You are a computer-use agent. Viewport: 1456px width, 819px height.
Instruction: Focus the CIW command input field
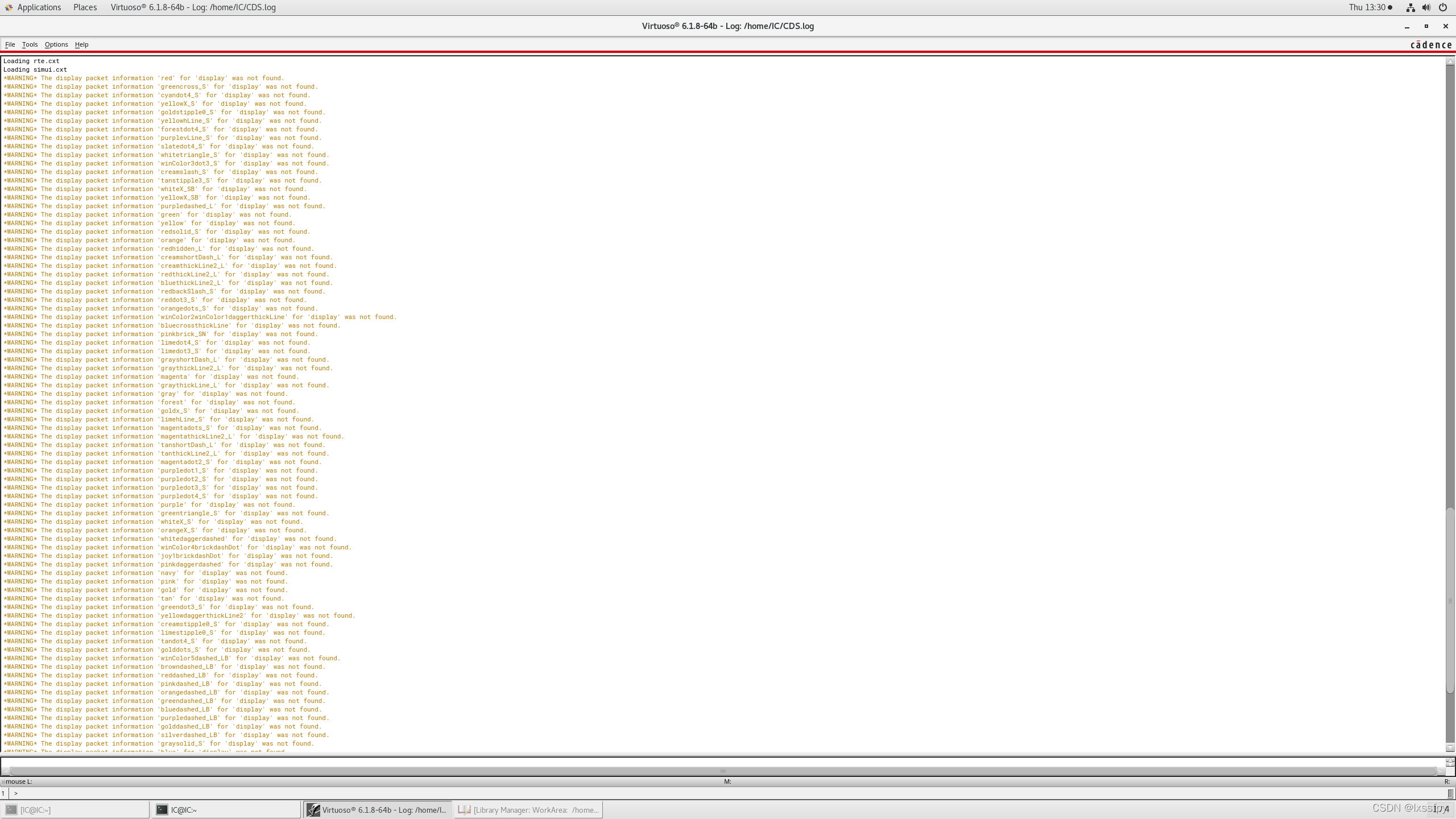(728, 793)
